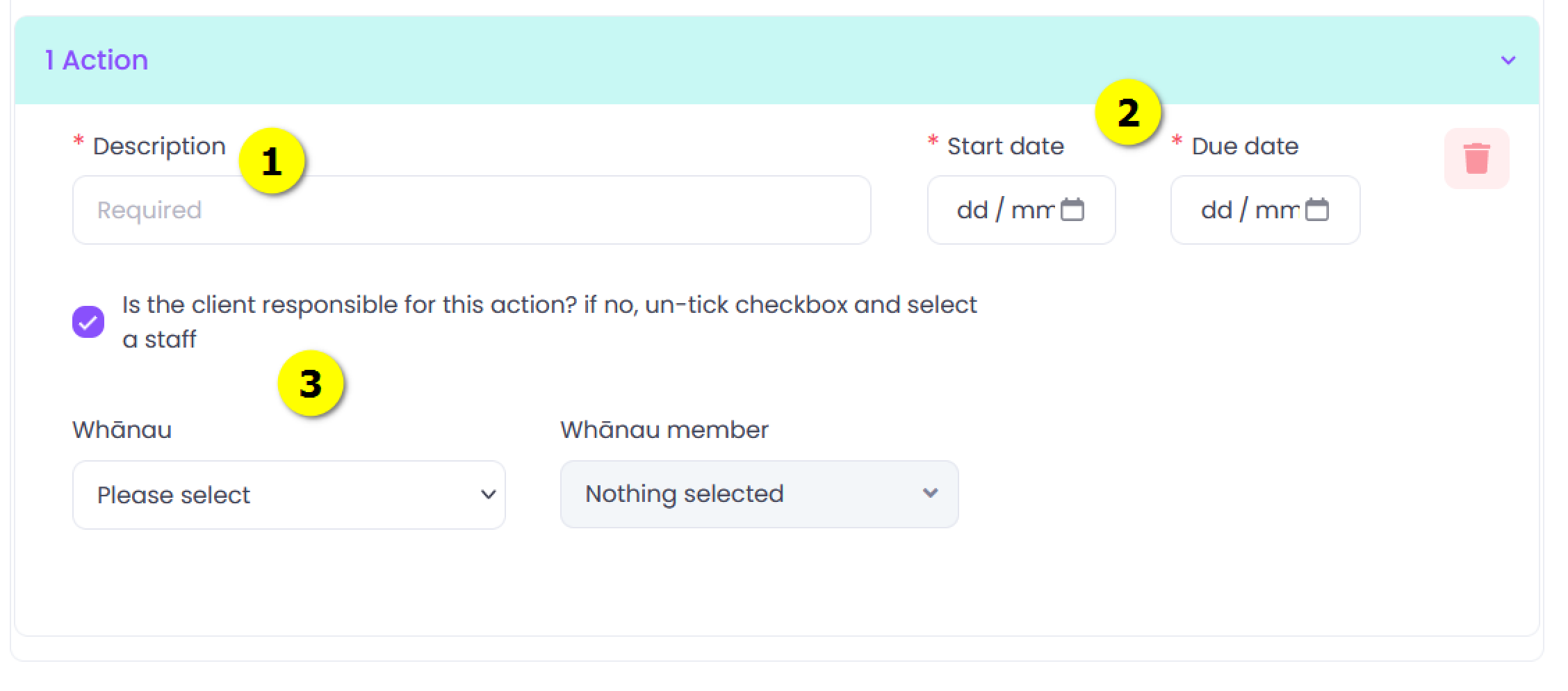Click the Start date dd/mm field

(x=1022, y=210)
